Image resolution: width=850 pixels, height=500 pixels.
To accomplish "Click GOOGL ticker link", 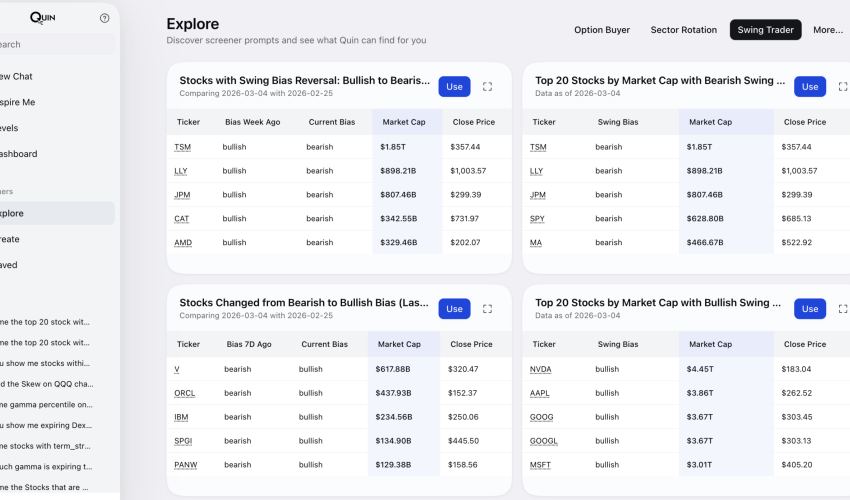I will click(544, 441).
